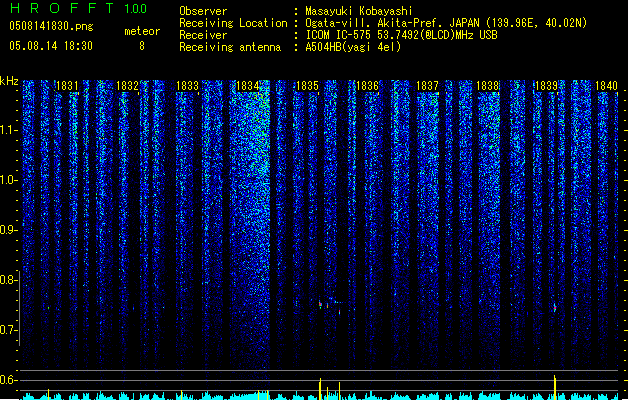Click the kHz axis unit label

point(9,81)
